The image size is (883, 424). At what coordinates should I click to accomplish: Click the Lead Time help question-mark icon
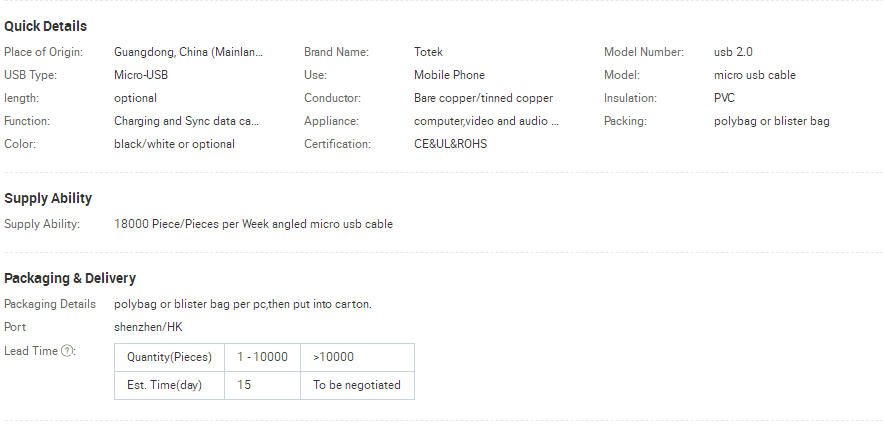69,351
